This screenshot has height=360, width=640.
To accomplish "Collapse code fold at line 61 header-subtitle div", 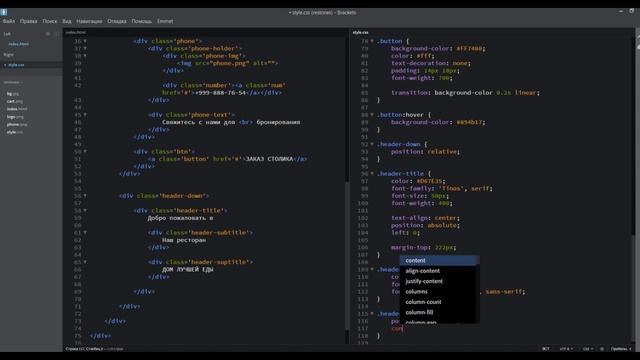I will click(x=85, y=233).
